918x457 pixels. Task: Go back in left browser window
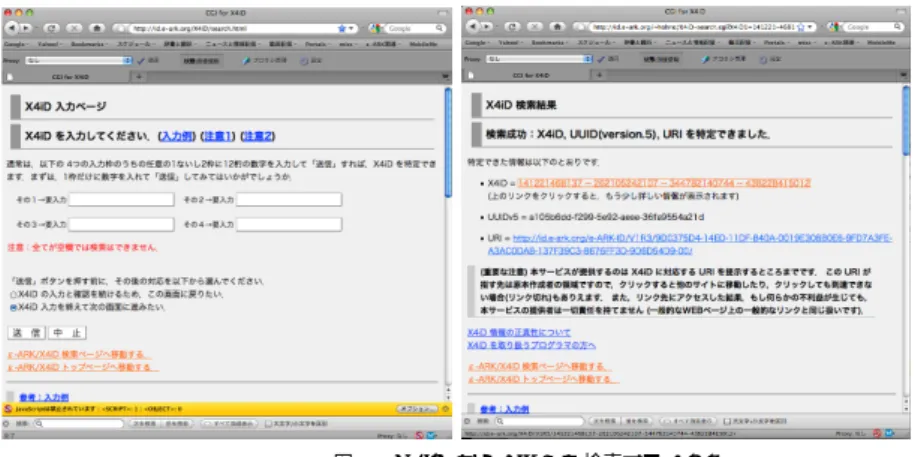click(13, 28)
